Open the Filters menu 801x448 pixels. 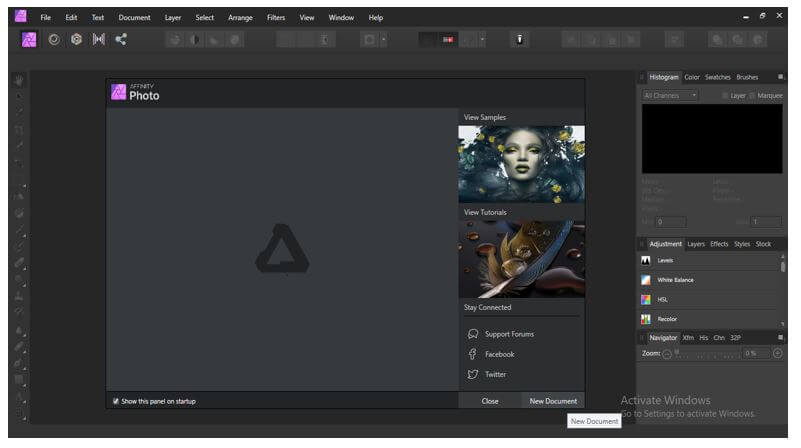point(276,17)
